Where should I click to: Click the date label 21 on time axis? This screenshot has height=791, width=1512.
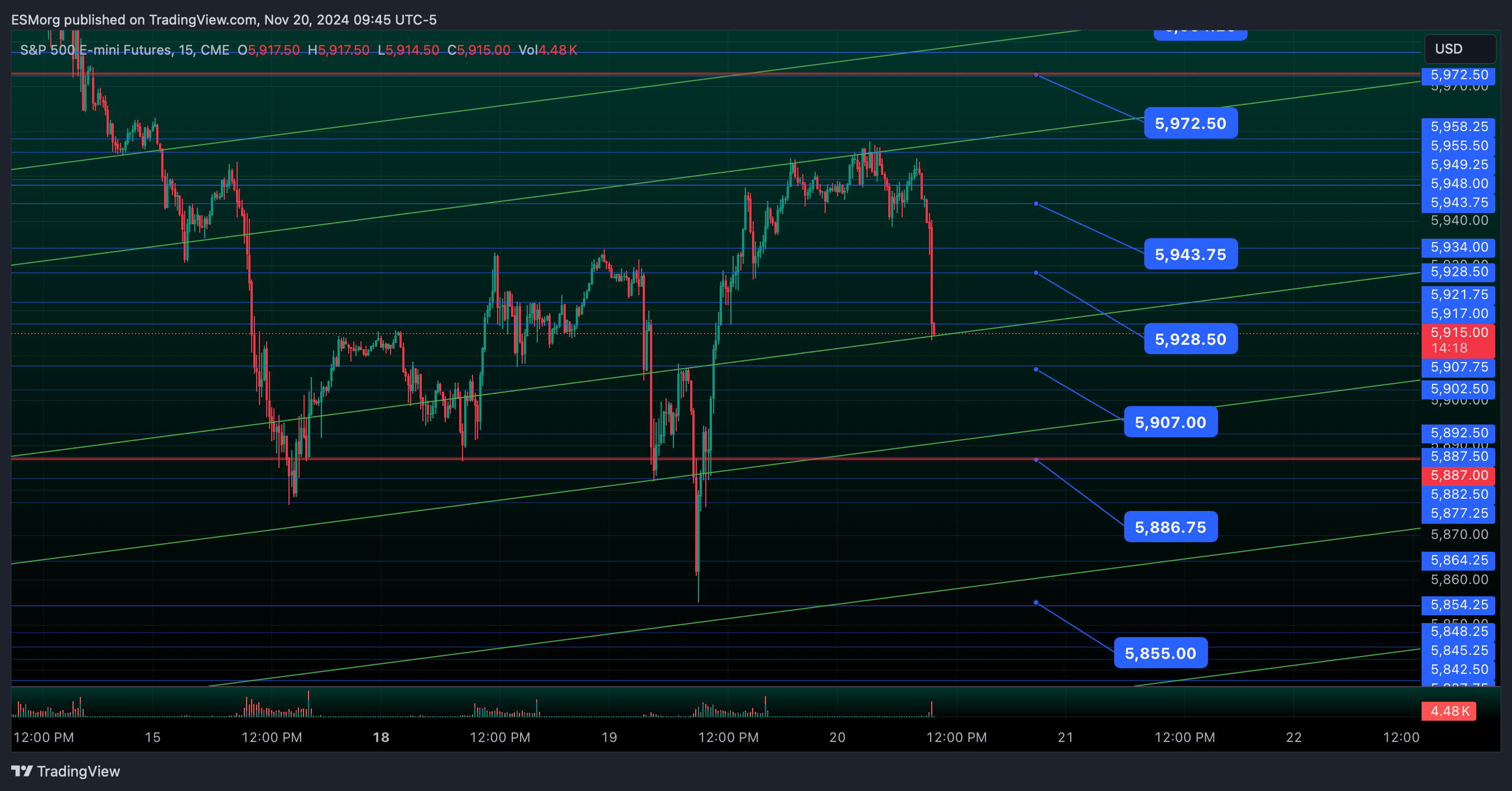click(x=1066, y=737)
